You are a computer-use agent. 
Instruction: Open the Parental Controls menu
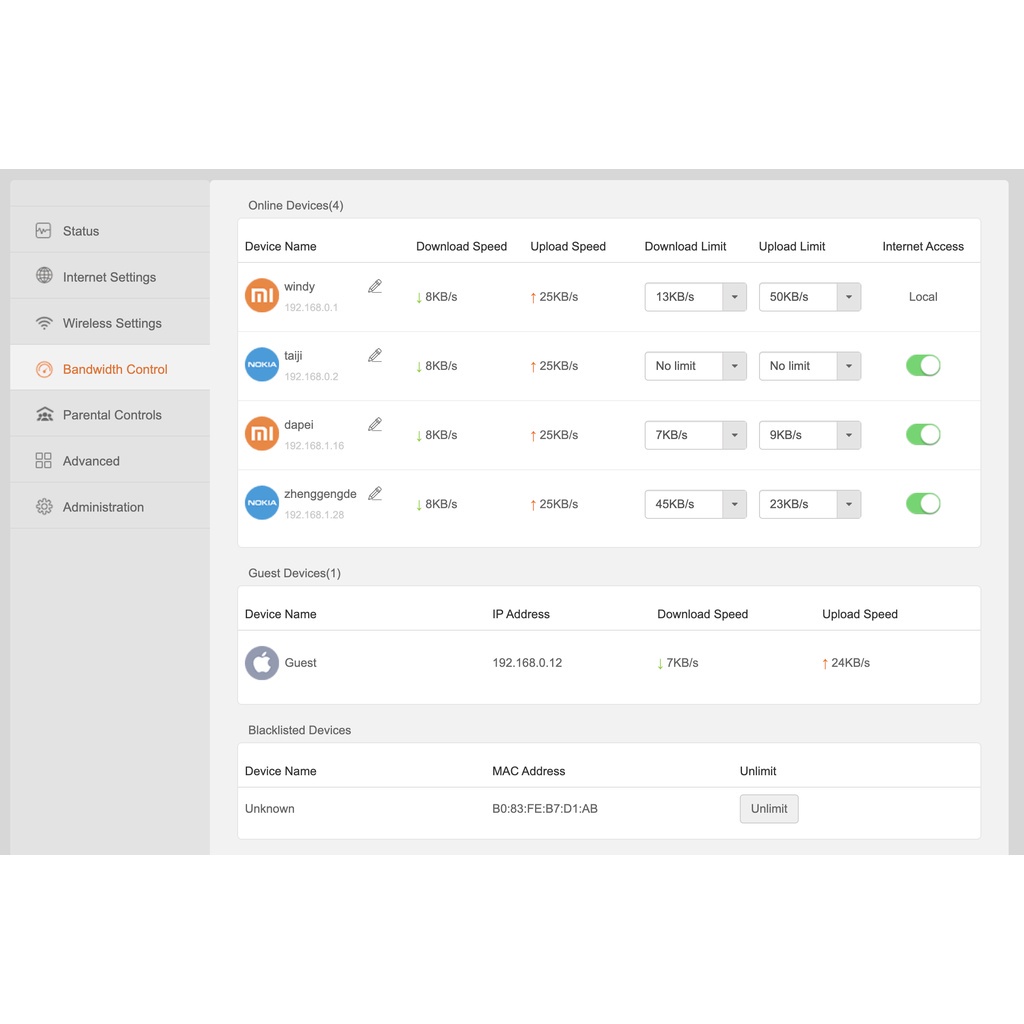tap(111, 415)
